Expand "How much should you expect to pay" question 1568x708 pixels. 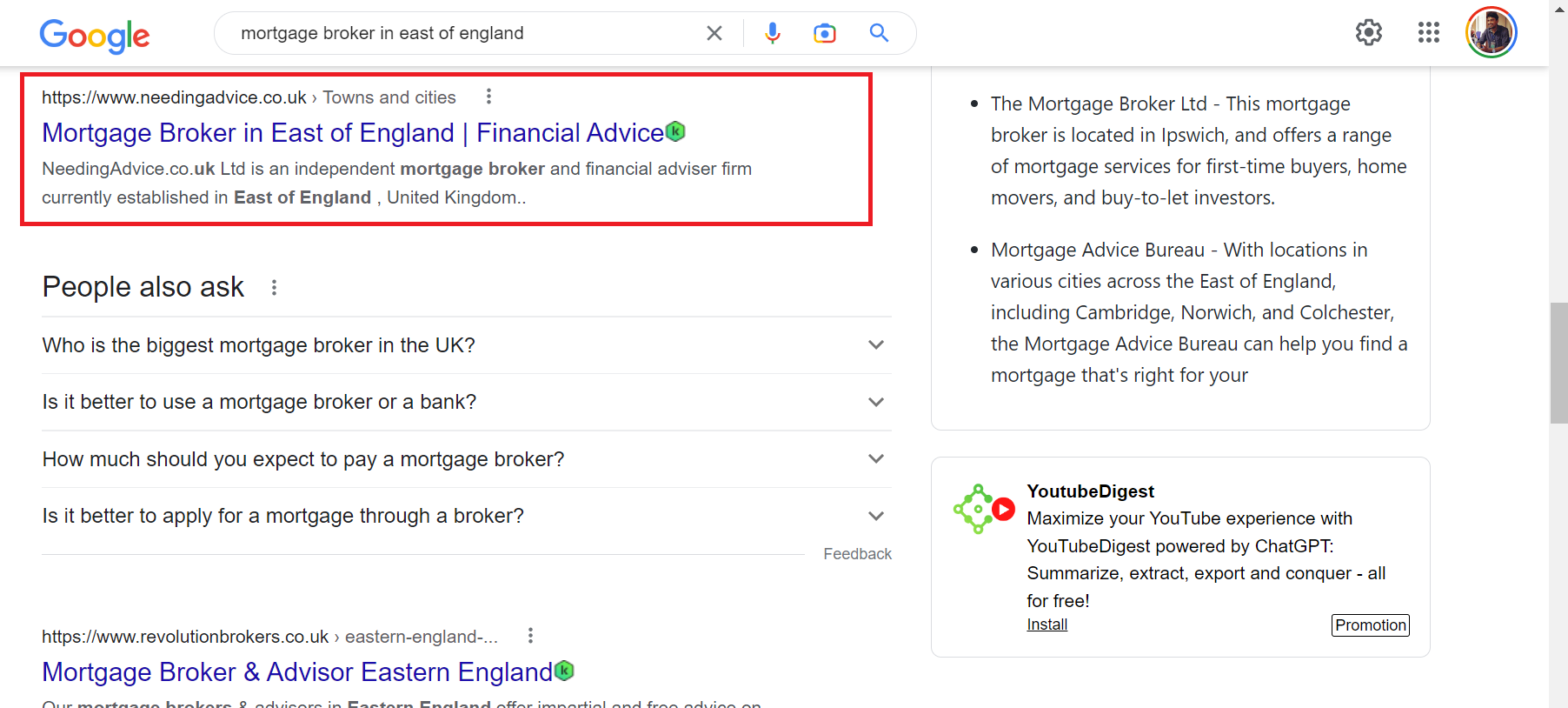[x=875, y=459]
